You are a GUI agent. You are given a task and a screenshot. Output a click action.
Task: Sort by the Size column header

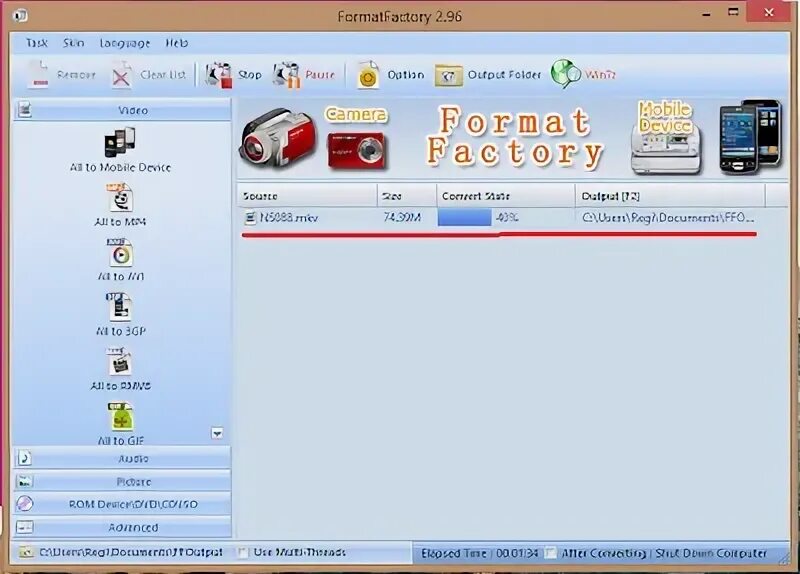click(407, 196)
